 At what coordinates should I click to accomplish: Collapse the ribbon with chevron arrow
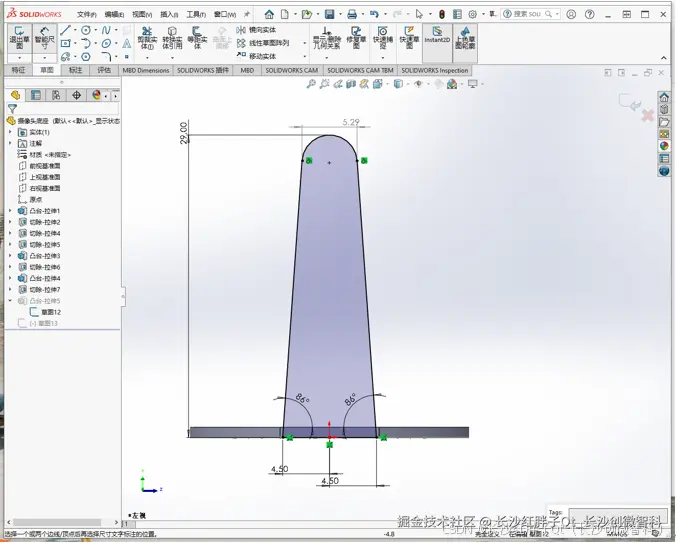click(663, 58)
